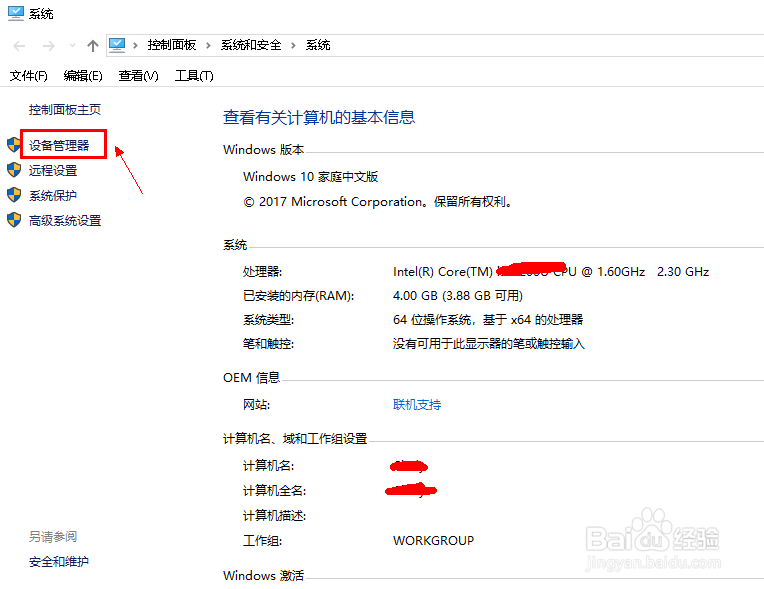Open 系统保护 link
This screenshot has height=589, width=764.
[x=53, y=196]
